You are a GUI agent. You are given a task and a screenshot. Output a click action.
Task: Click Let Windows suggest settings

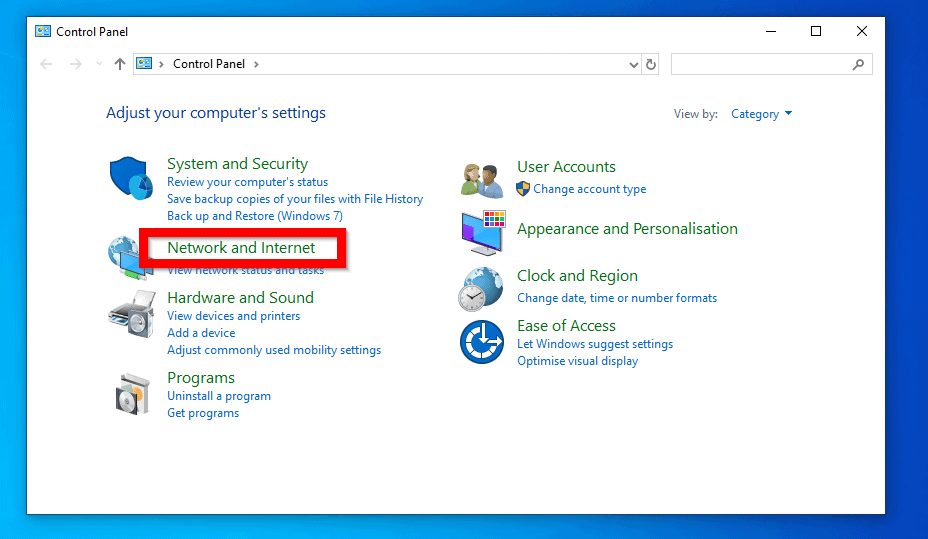[595, 344]
